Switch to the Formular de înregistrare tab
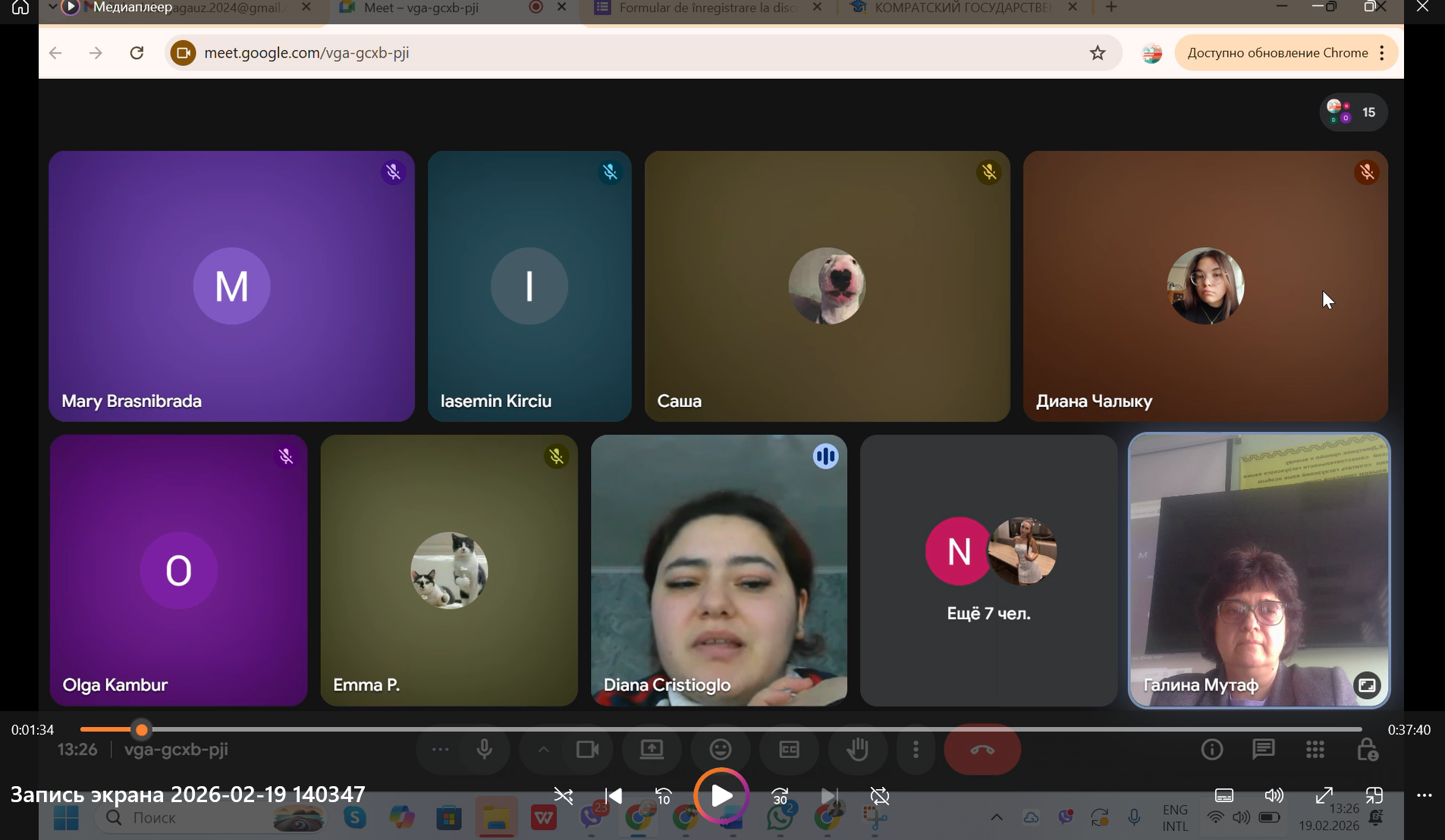 (x=705, y=8)
